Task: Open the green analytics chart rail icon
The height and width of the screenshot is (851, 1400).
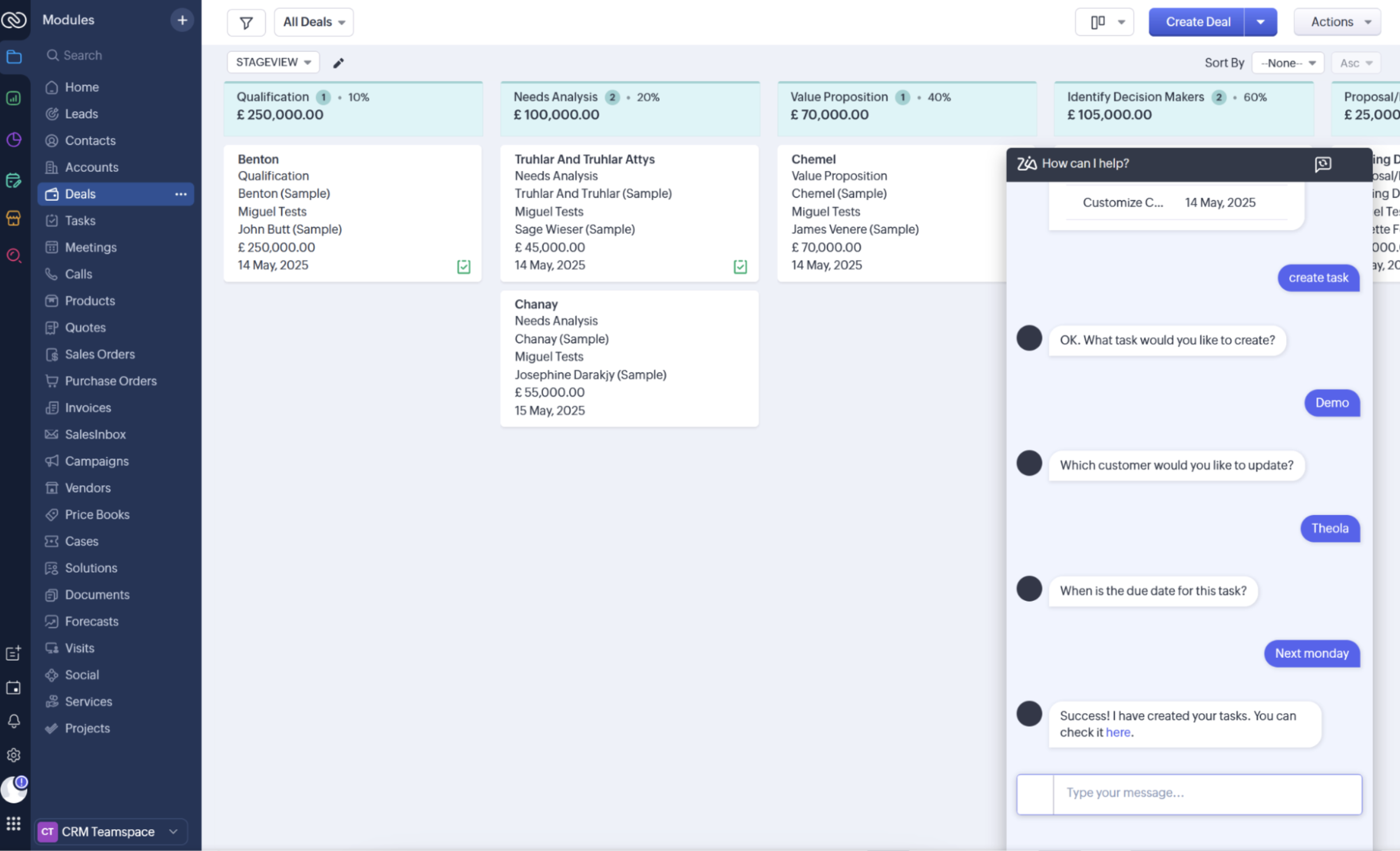Action: pos(14,98)
